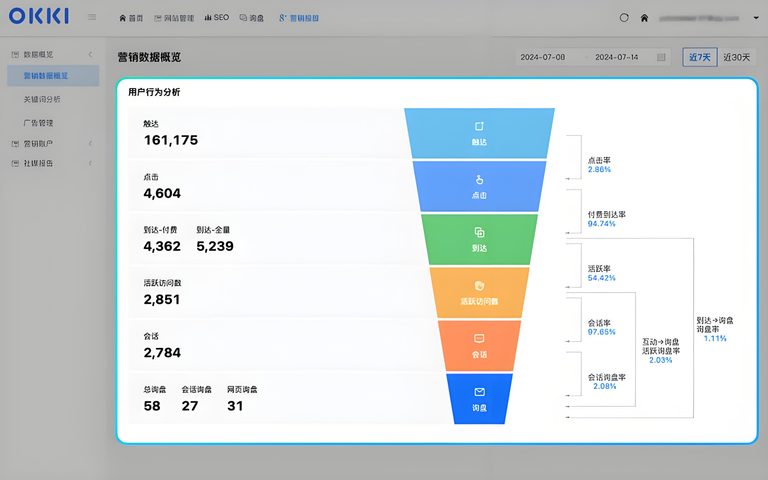Click the blurred account email
Viewport: 768px width, 480px height.
click(699, 18)
